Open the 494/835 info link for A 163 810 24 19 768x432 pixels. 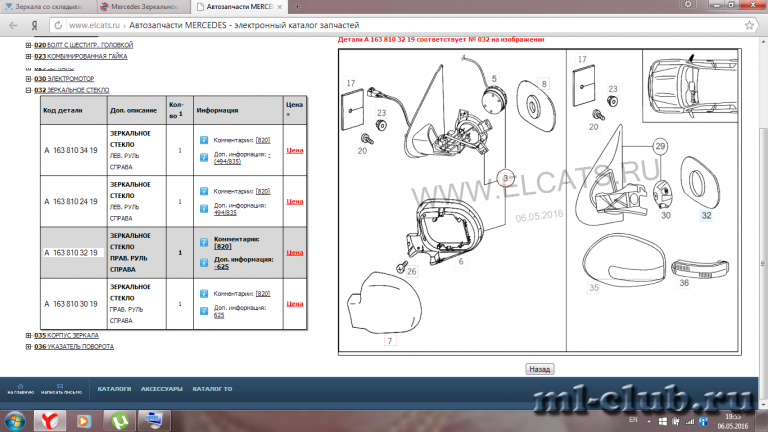pyautogui.click(x=225, y=213)
